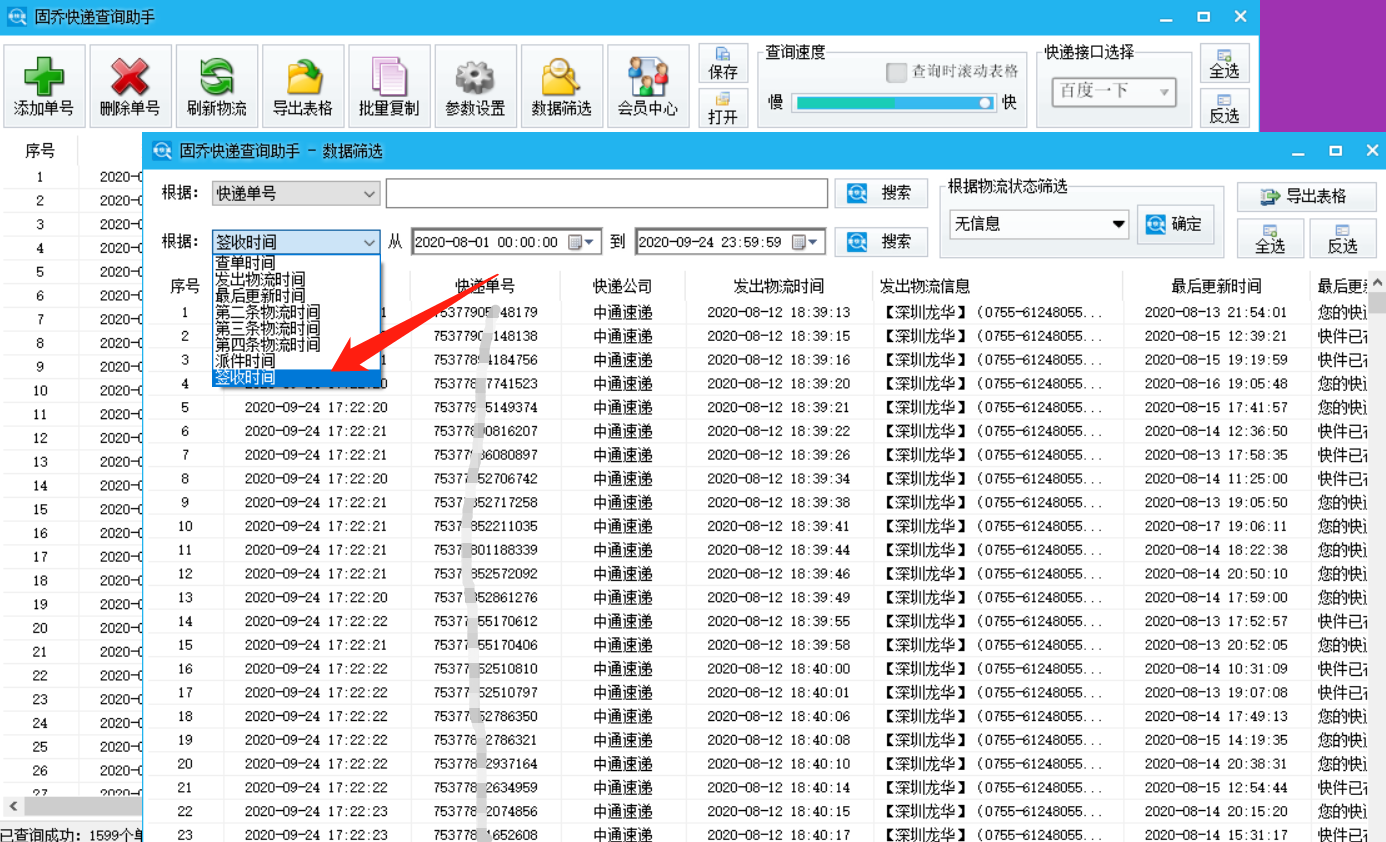
Task: Open the end date calendar dropdown
Action: pos(806,242)
